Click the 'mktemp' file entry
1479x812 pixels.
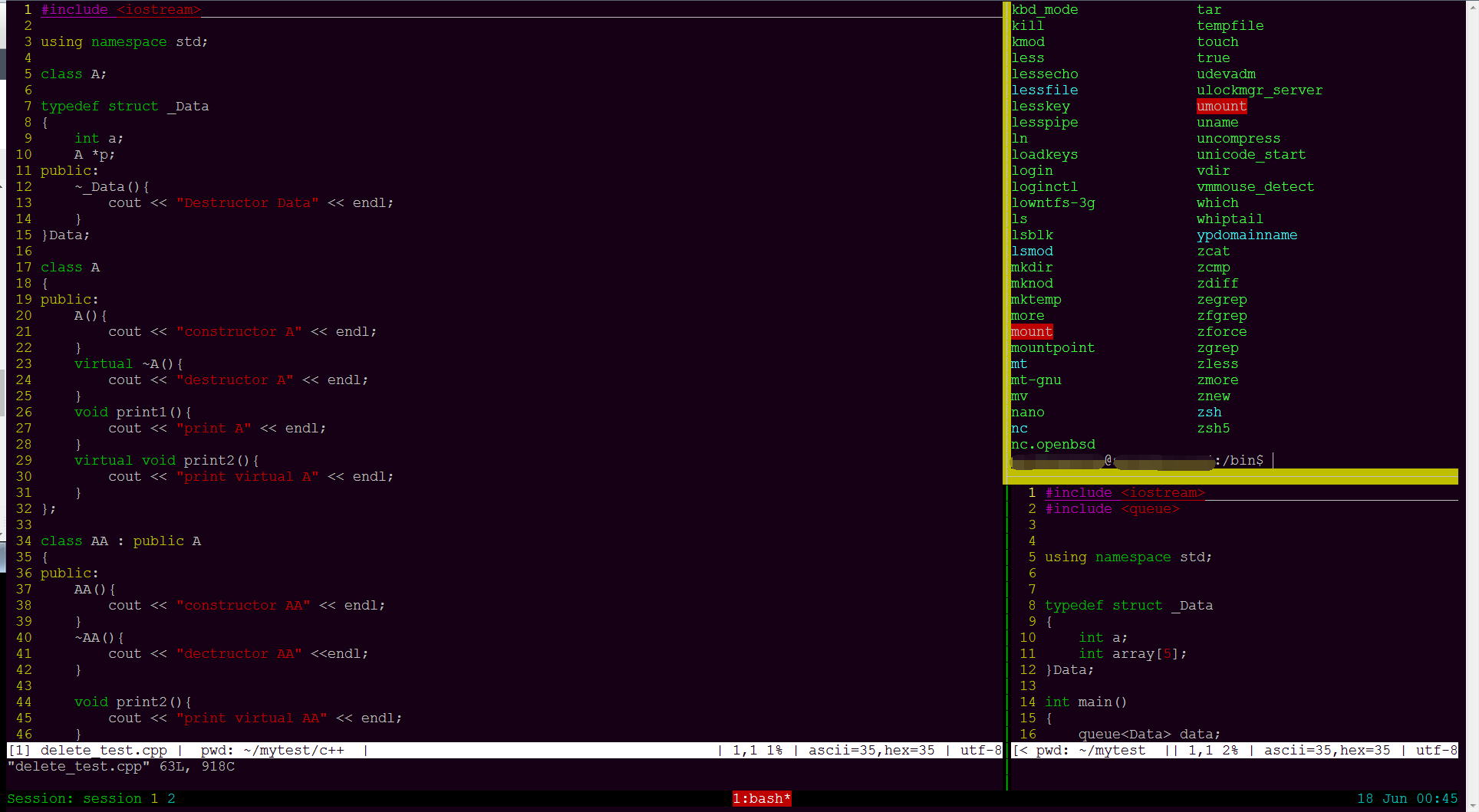[x=1036, y=299]
